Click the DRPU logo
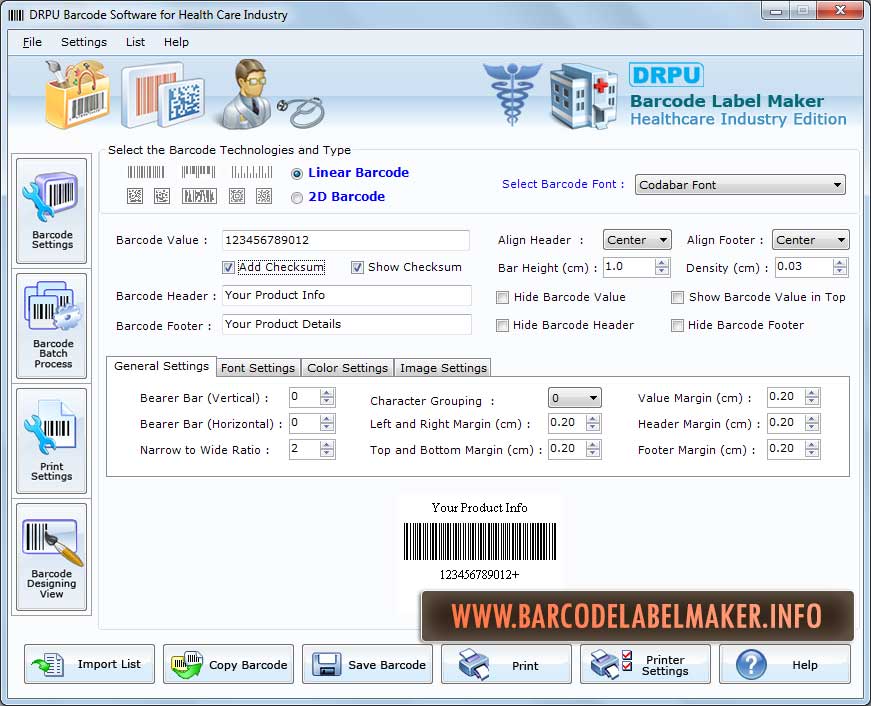 point(666,75)
